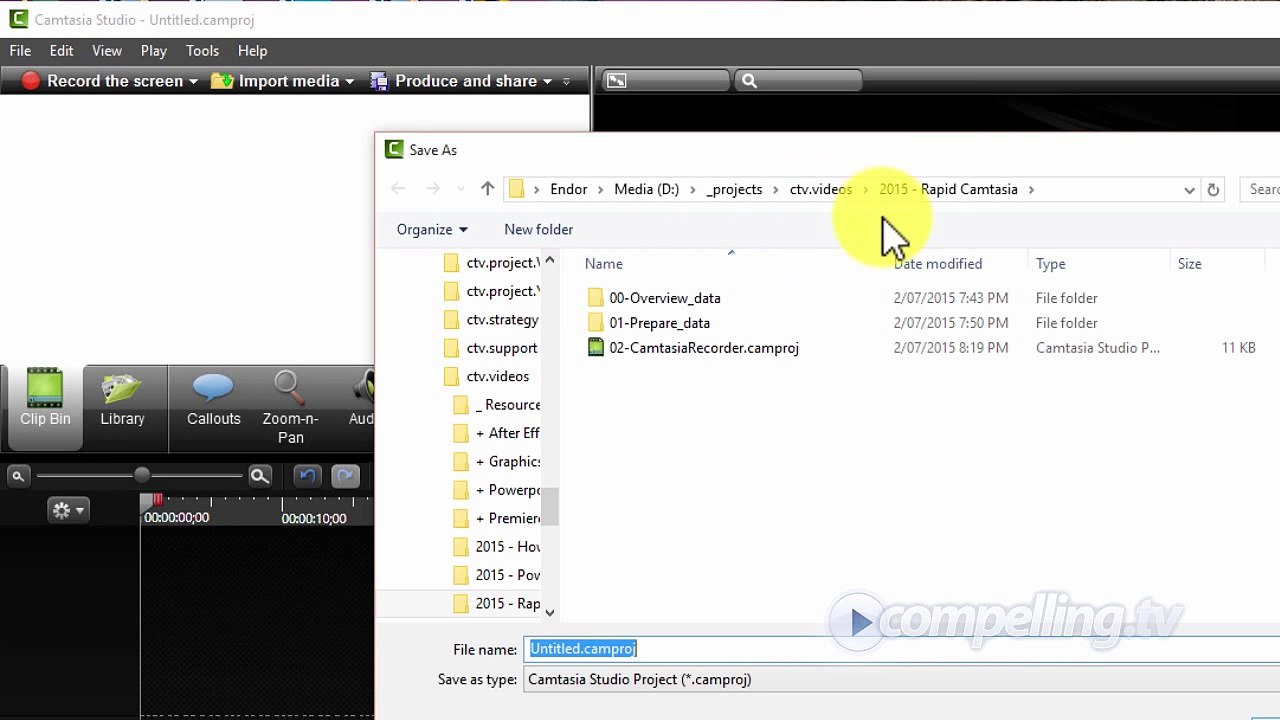Click the camproj file icon for 02-CamtasiaRecorder
Image resolution: width=1280 pixels, height=720 pixels.
(x=596, y=348)
